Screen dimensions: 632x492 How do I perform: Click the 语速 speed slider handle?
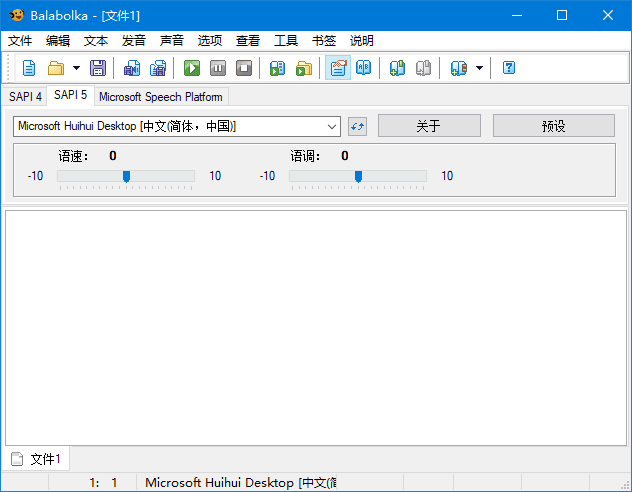point(126,176)
